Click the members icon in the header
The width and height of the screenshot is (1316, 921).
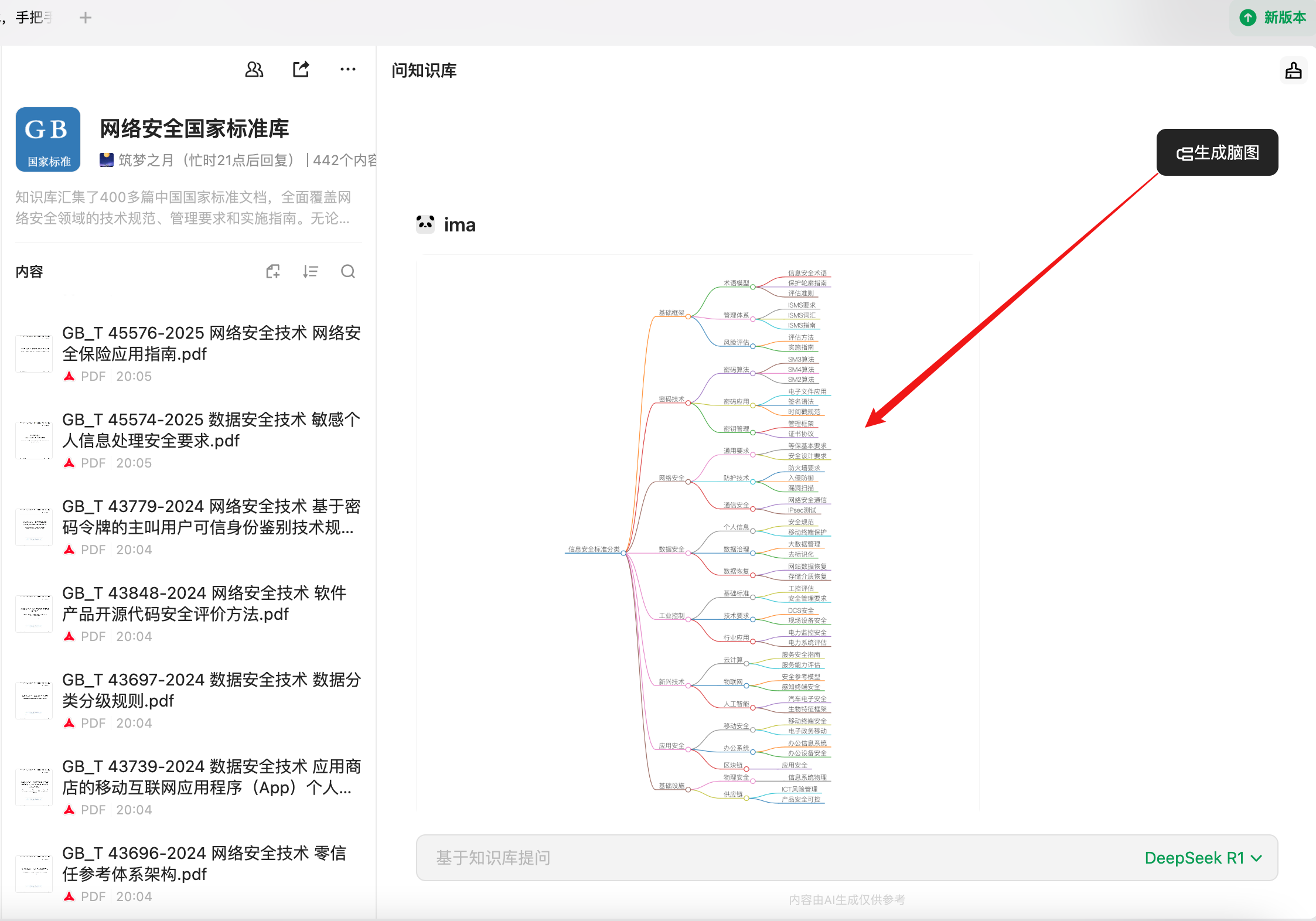[254, 70]
